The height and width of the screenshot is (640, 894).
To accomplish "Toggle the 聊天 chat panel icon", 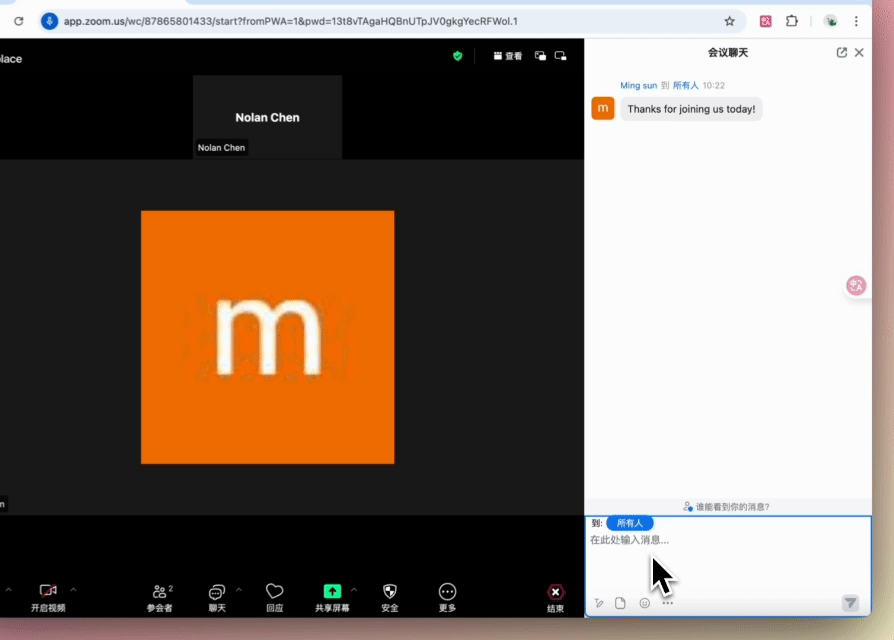I will tap(217, 592).
